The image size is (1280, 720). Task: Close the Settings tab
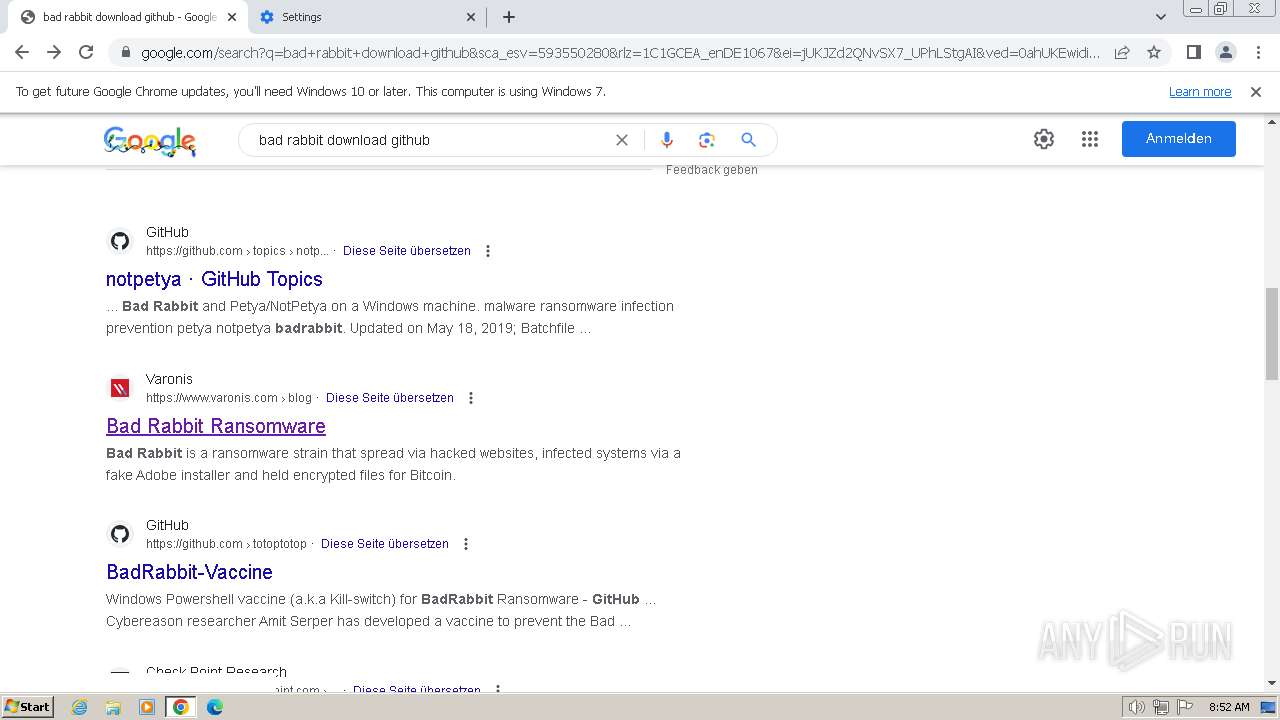click(472, 17)
